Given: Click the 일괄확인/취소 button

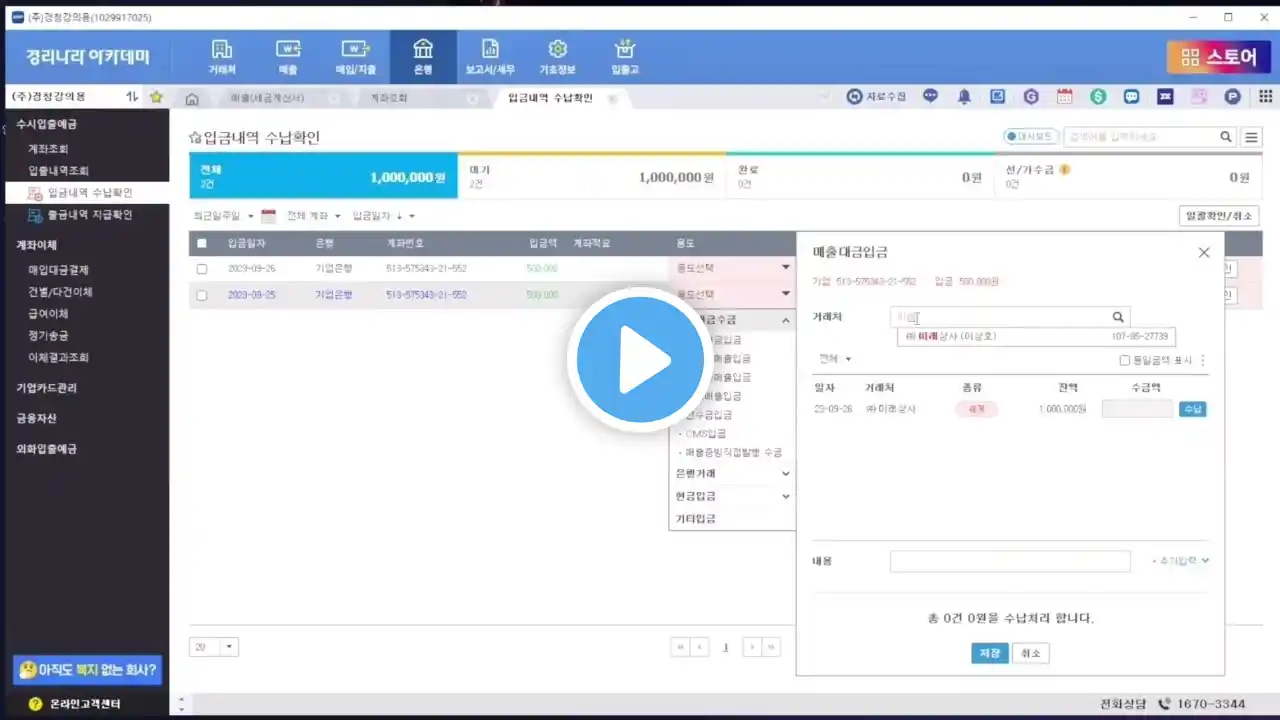Looking at the screenshot, I should (1219, 215).
